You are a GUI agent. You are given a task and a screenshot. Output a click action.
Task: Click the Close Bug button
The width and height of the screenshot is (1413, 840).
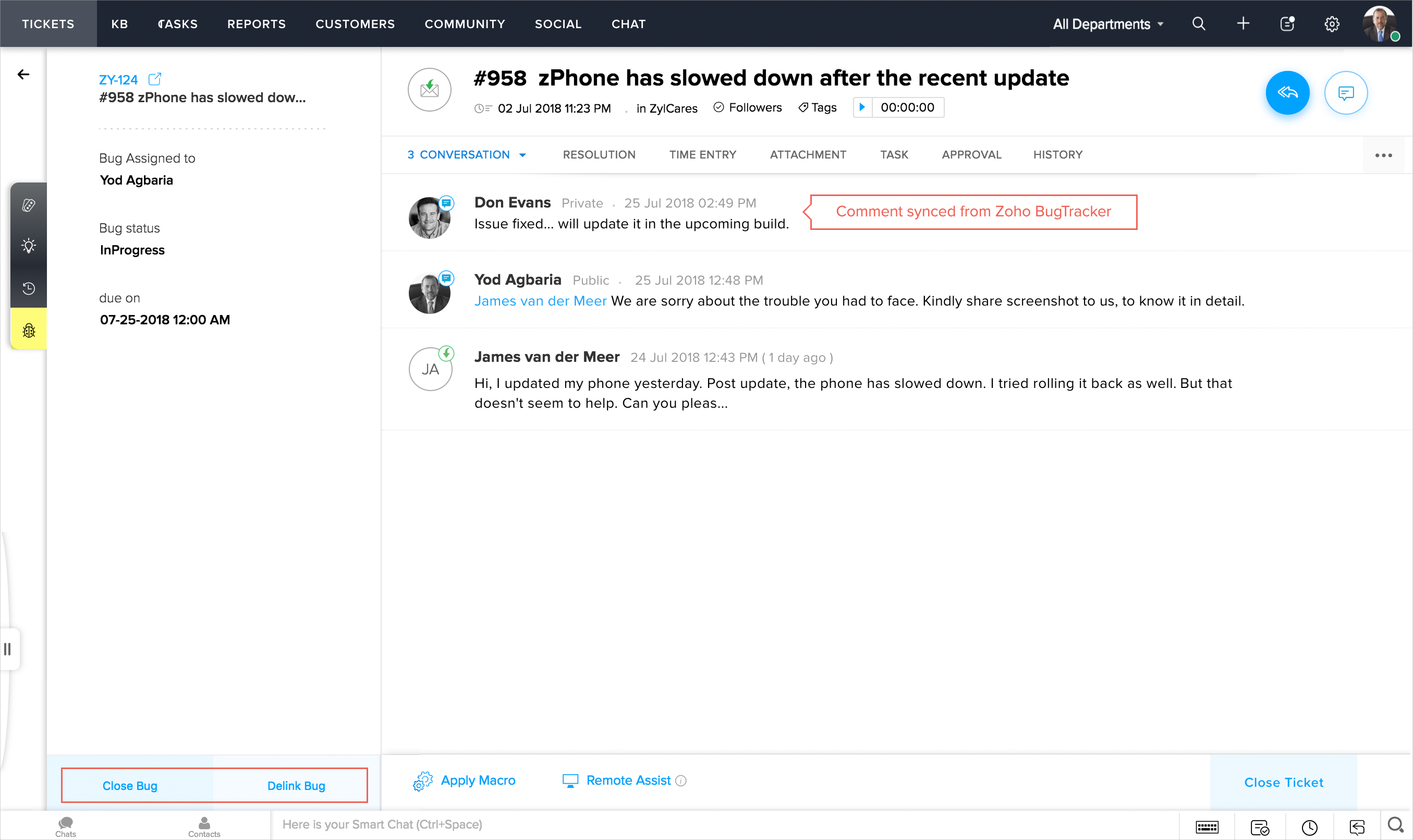(130, 785)
